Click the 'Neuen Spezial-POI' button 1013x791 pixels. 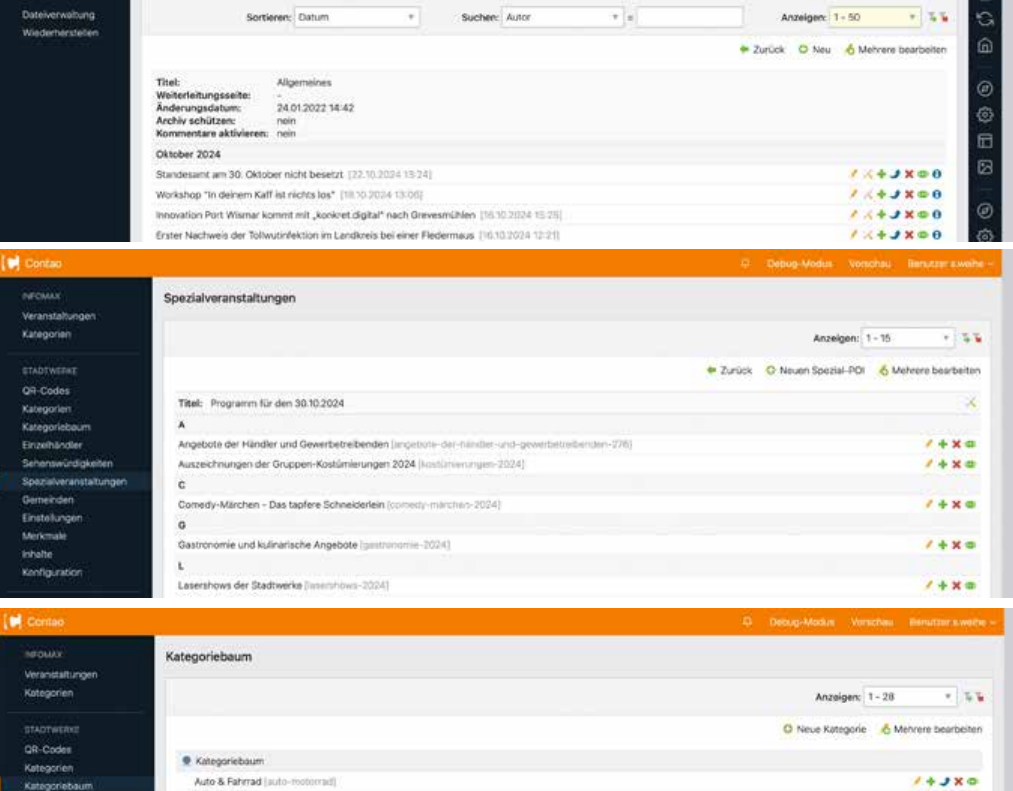point(811,370)
